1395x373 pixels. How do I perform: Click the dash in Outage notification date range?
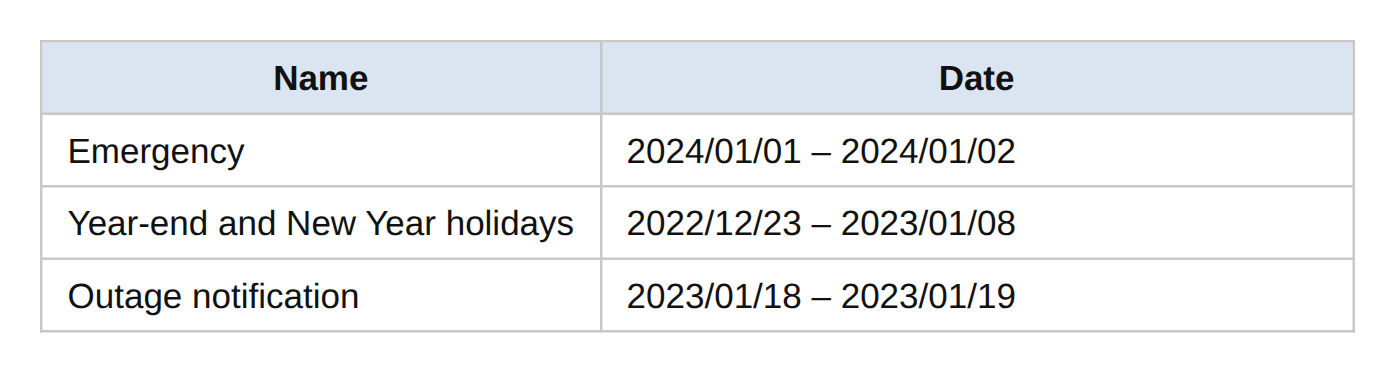[821, 298]
